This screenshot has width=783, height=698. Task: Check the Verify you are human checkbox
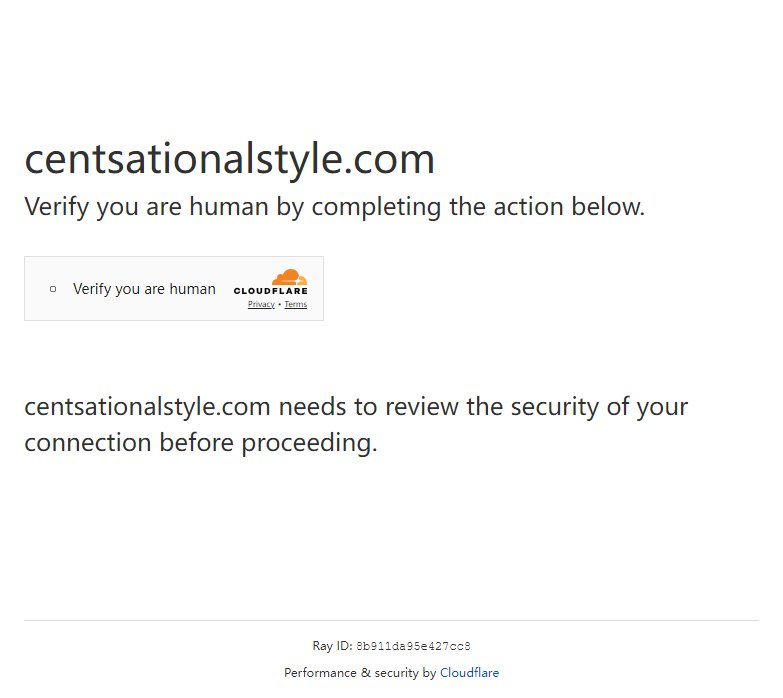pyautogui.click(x=53, y=289)
